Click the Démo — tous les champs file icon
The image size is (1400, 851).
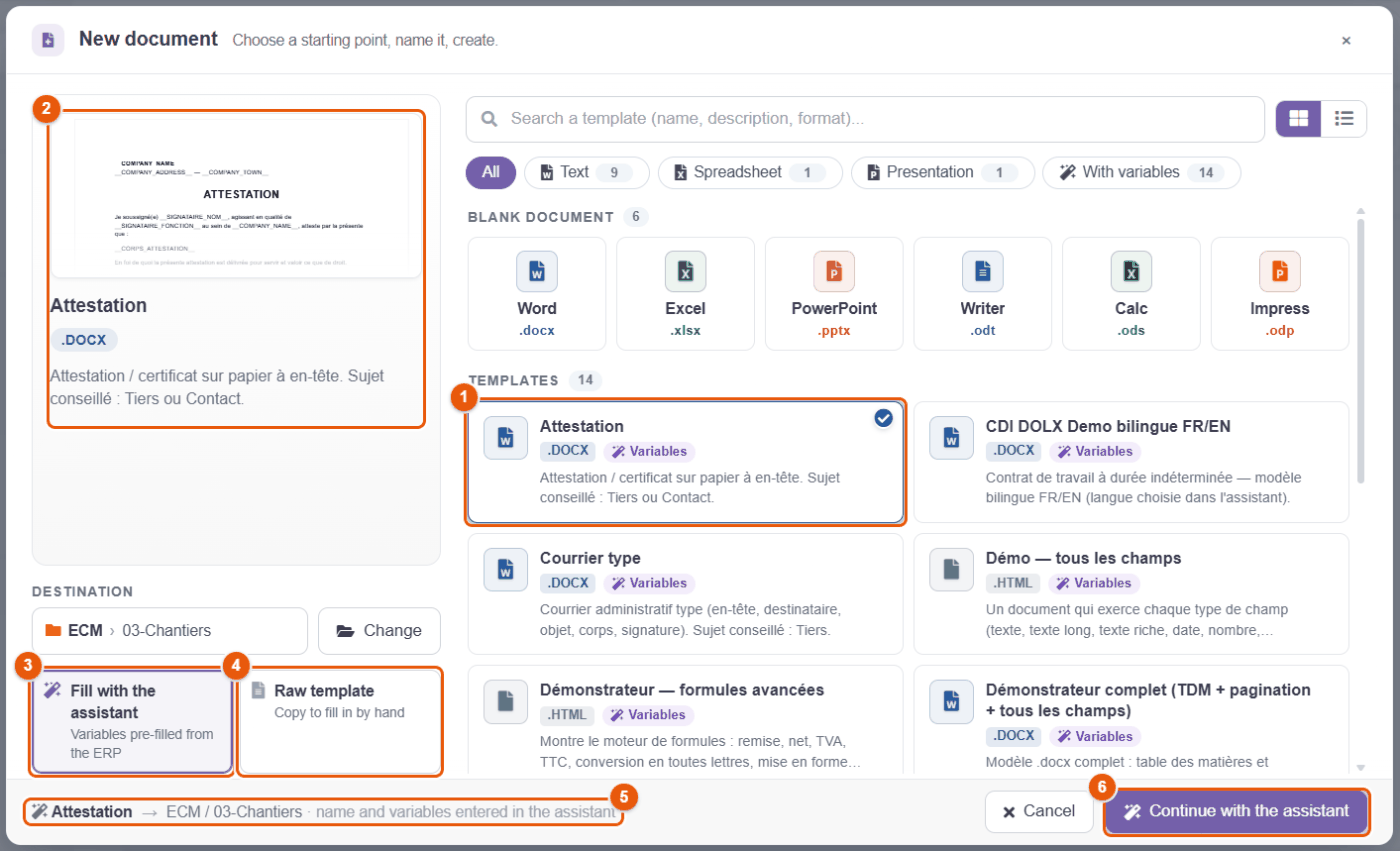(x=952, y=569)
